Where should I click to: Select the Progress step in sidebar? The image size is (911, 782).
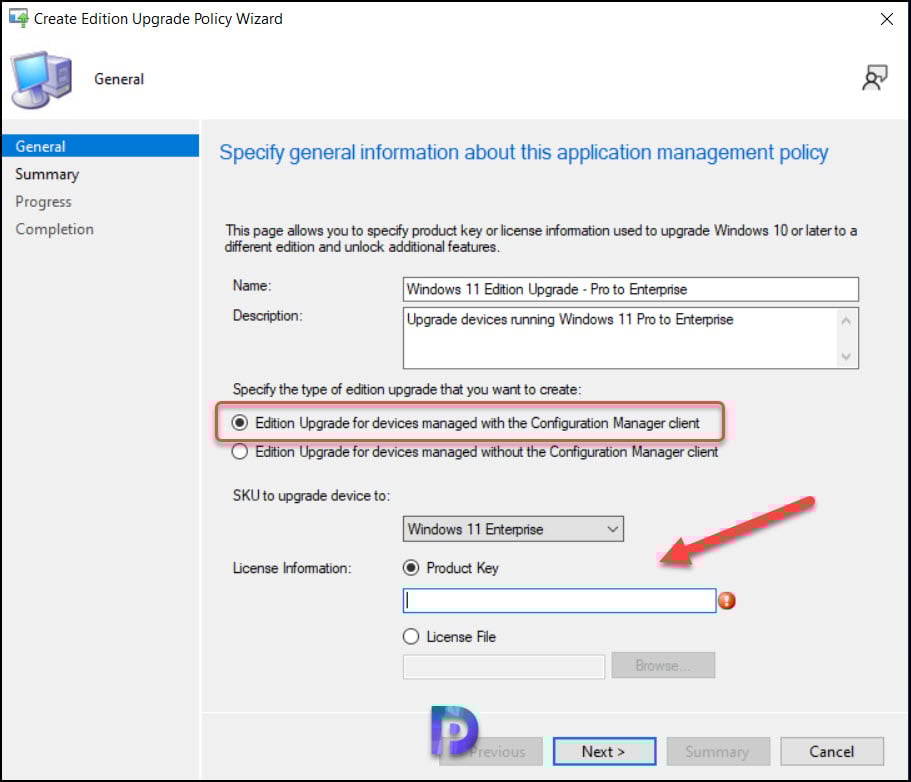pyautogui.click(x=44, y=202)
